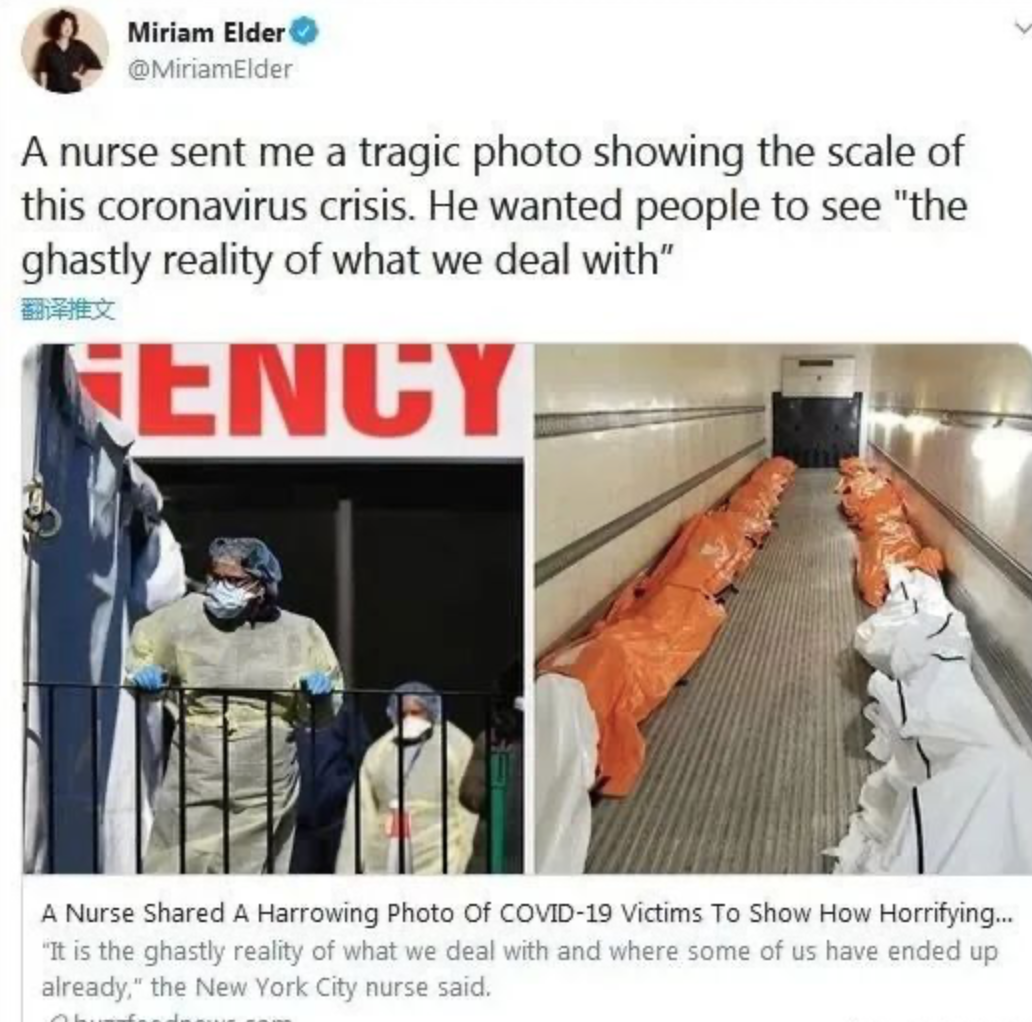Open the tweet body text
The image size is (1032, 1022).
(494, 206)
